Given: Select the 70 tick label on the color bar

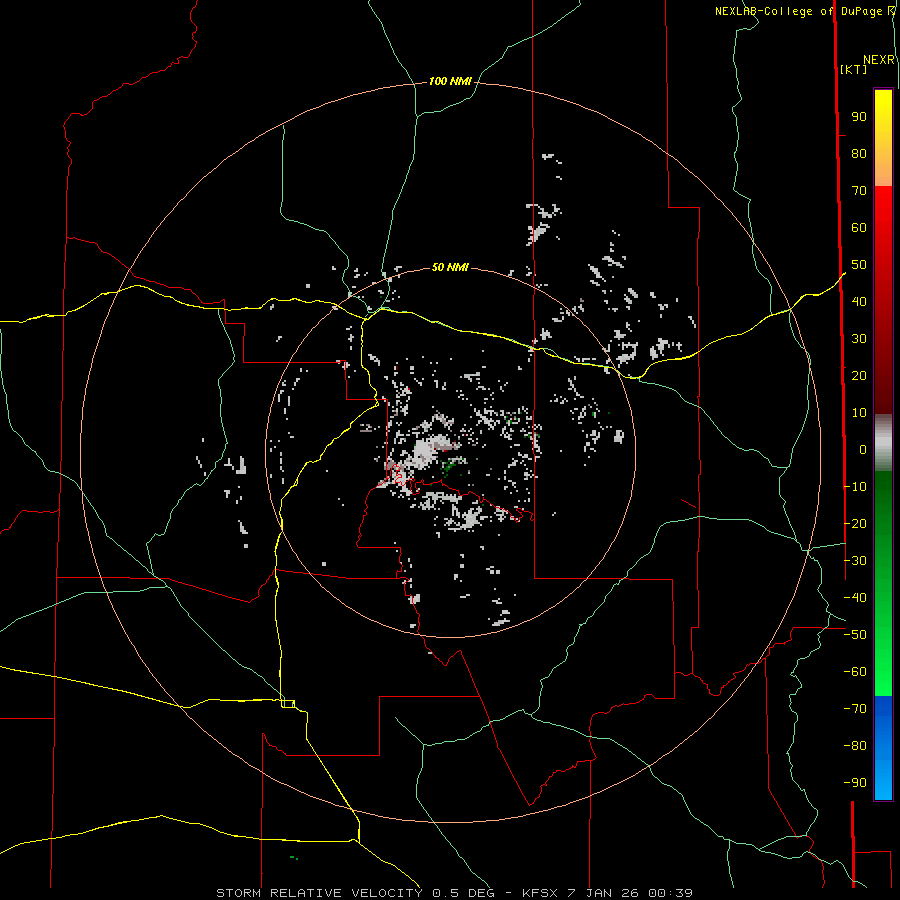Looking at the screenshot, I should tap(859, 191).
